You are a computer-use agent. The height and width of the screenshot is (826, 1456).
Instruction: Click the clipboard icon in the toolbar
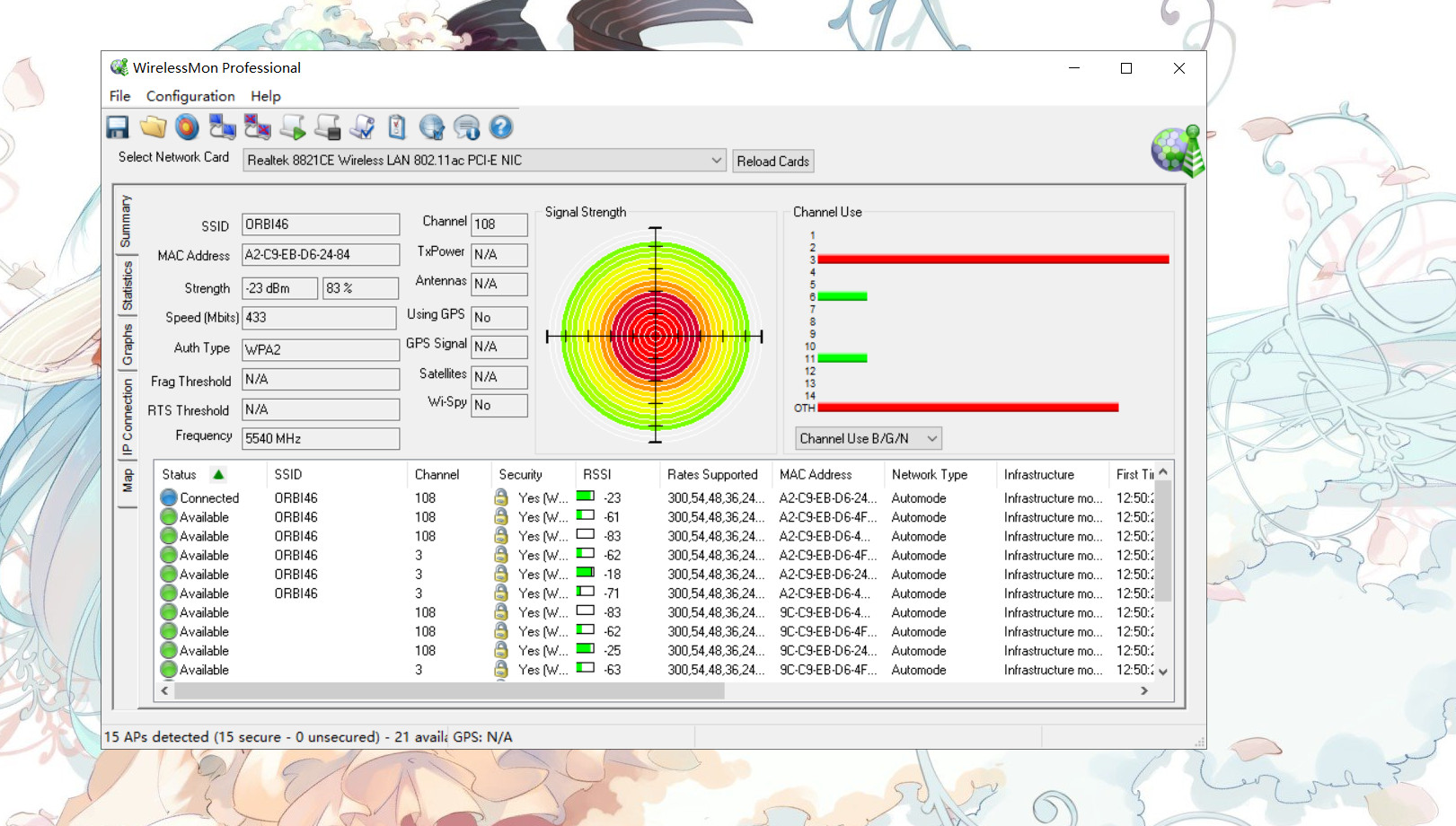pyautogui.click(x=397, y=127)
